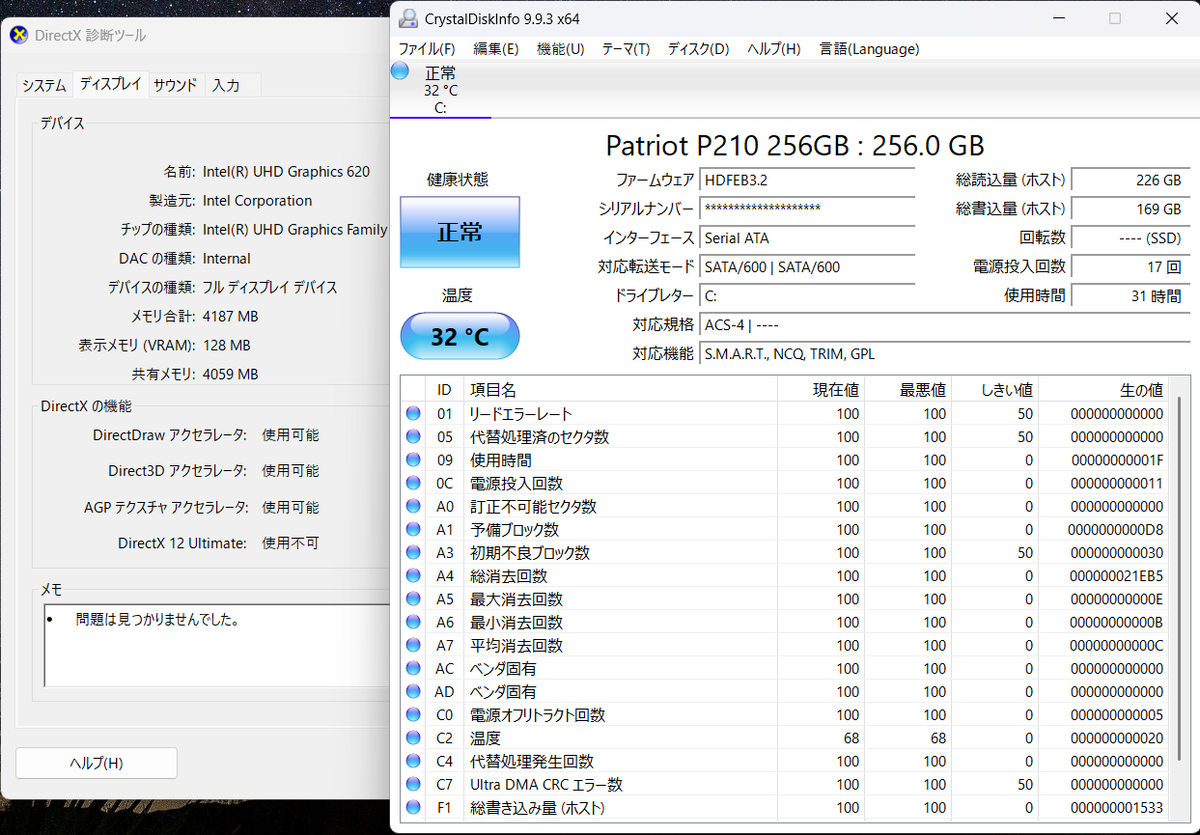
Task: Click the 現在値 column header
Action: pos(821,390)
